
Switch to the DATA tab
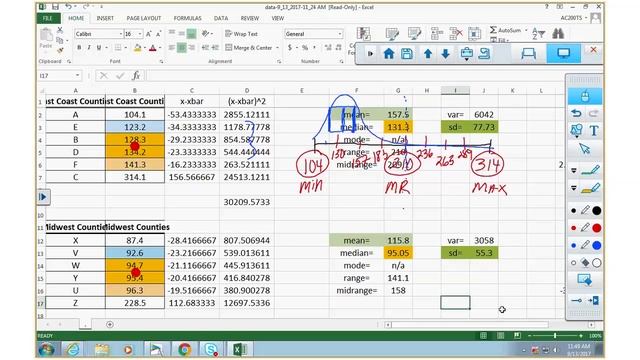coord(221,18)
